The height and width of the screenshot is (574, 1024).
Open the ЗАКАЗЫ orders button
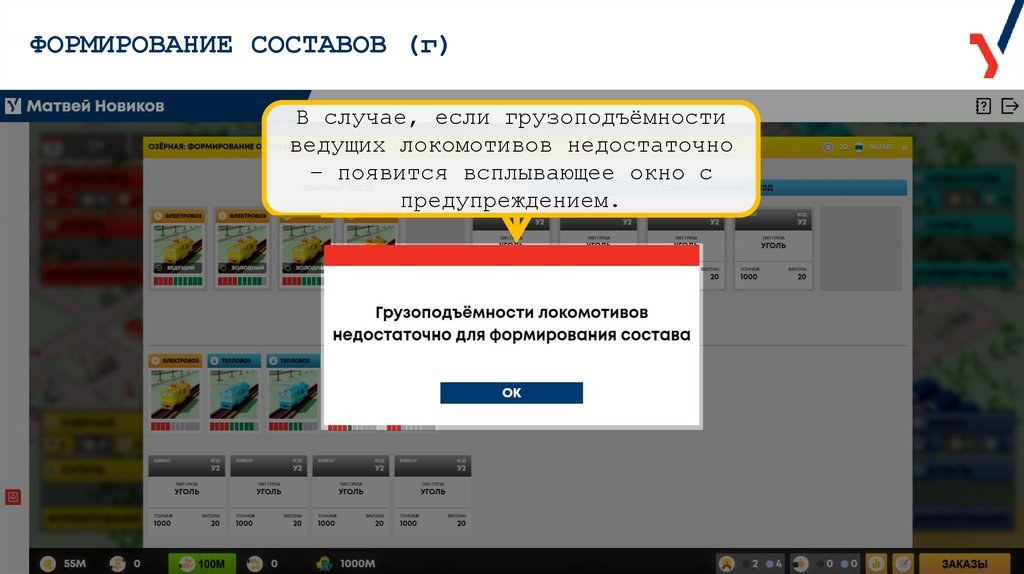click(x=964, y=564)
